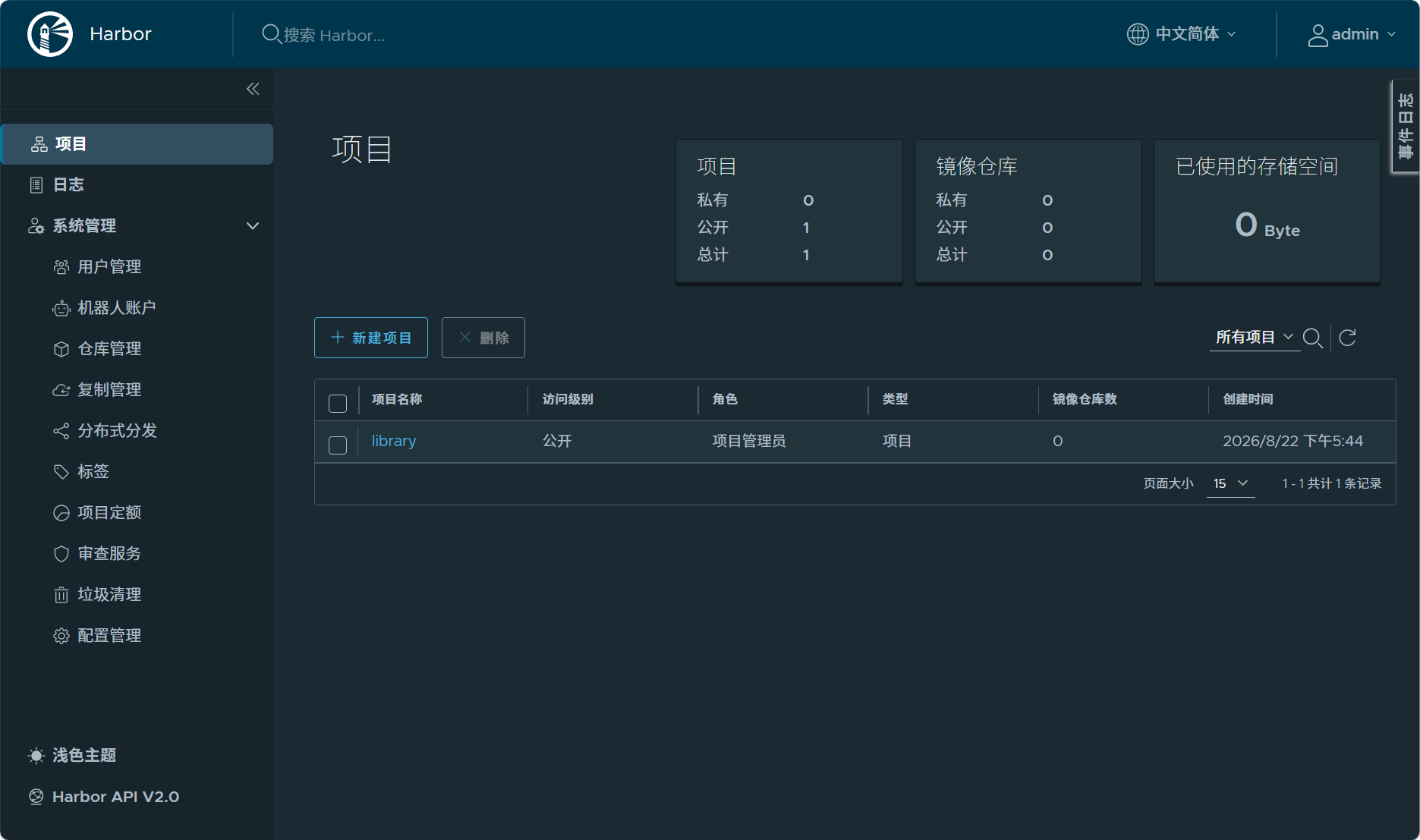Sort by 类型 column header

click(895, 399)
